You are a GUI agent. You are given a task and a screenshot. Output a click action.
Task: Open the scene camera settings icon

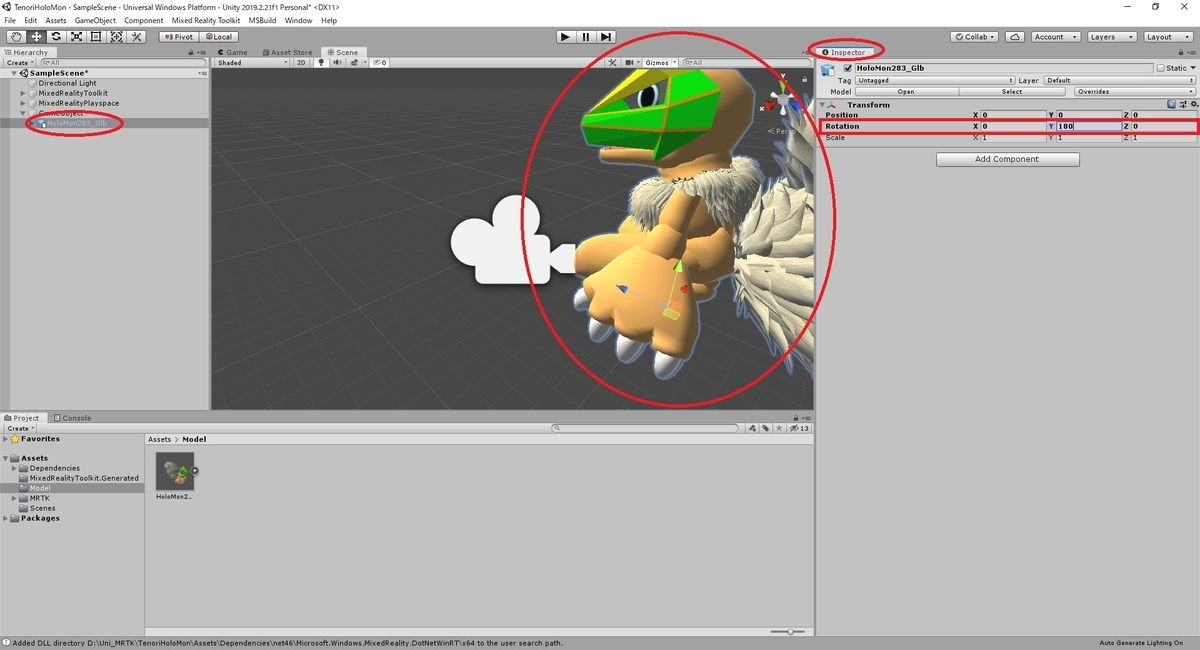click(630, 62)
